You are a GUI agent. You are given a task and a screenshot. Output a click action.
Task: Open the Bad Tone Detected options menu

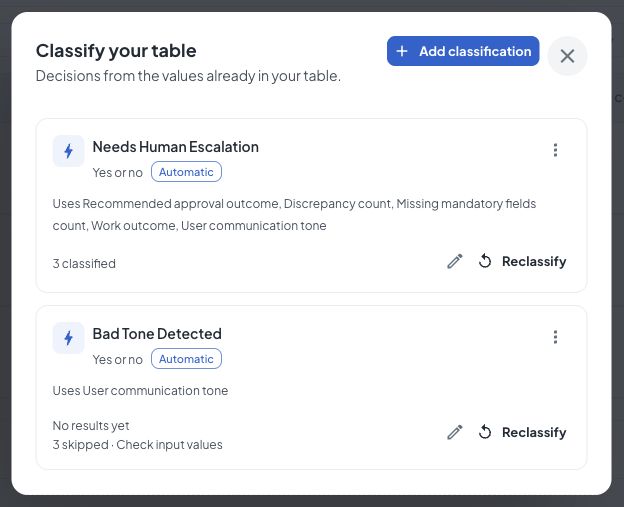(555, 337)
